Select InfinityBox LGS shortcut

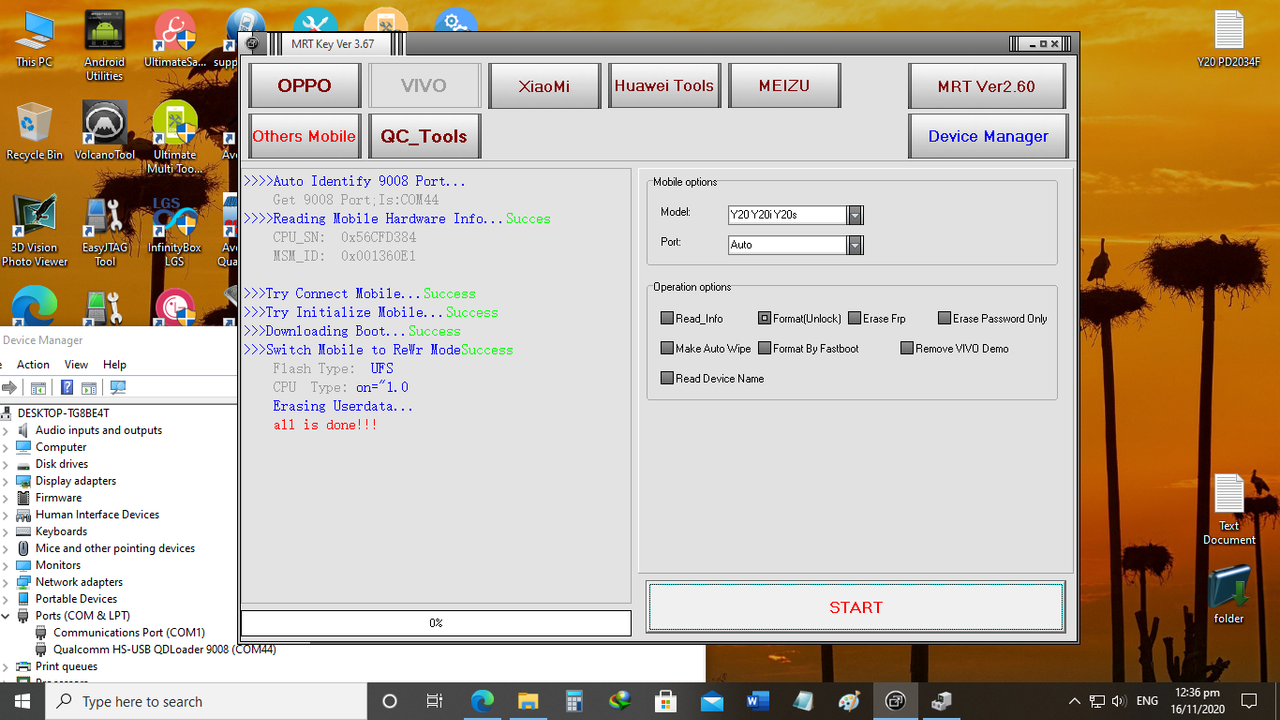point(175,231)
